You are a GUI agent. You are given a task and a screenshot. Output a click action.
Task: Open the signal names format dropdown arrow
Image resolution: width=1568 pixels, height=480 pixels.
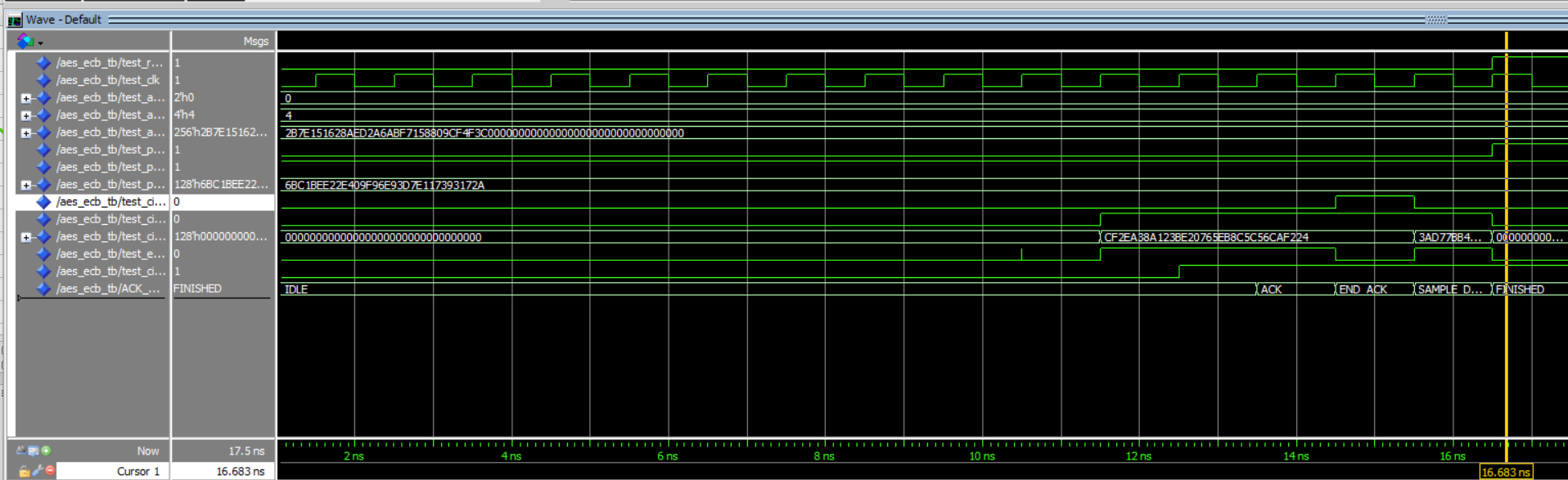(41, 43)
